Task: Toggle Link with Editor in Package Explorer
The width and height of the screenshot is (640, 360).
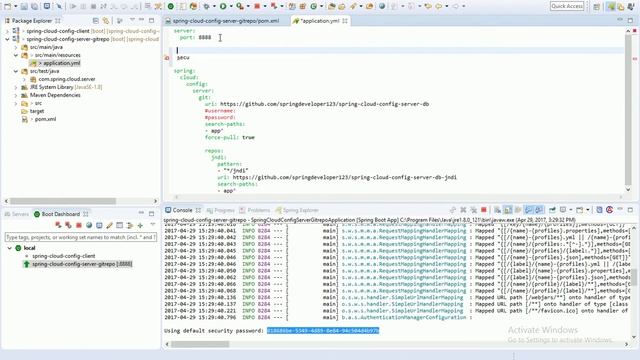Action: coord(106,20)
